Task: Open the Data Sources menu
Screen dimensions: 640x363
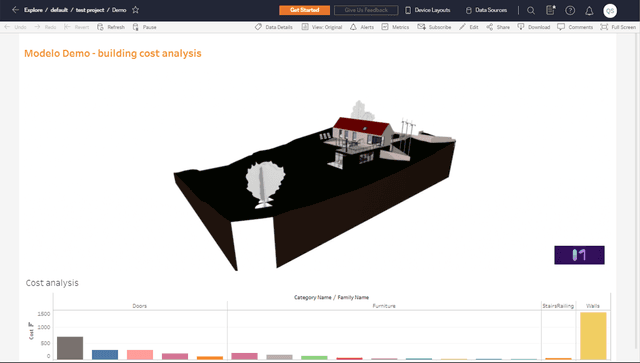Action: [486, 10]
